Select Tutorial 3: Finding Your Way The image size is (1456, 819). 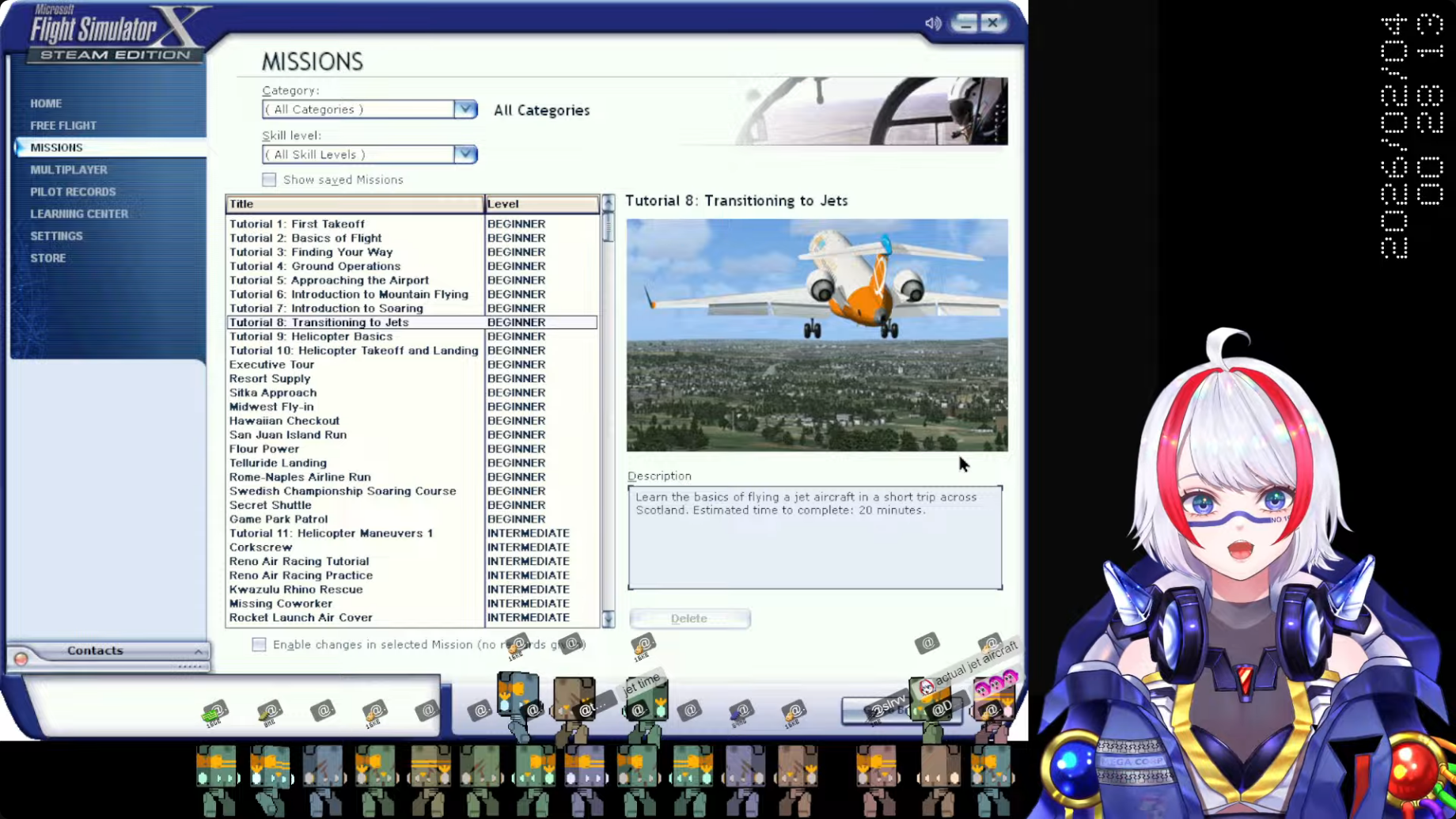(412, 252)
